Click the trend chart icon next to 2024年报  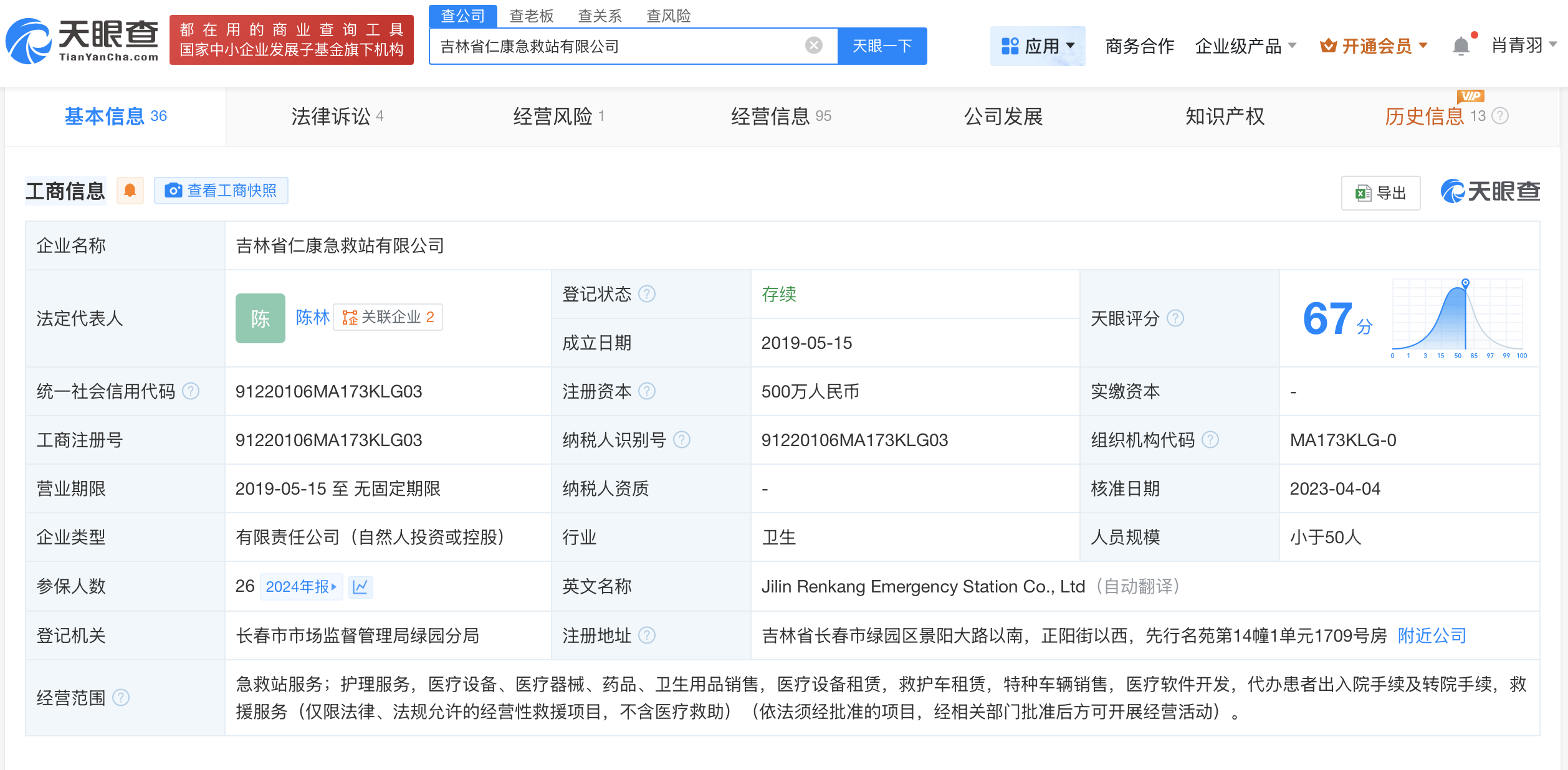[360, 587]
